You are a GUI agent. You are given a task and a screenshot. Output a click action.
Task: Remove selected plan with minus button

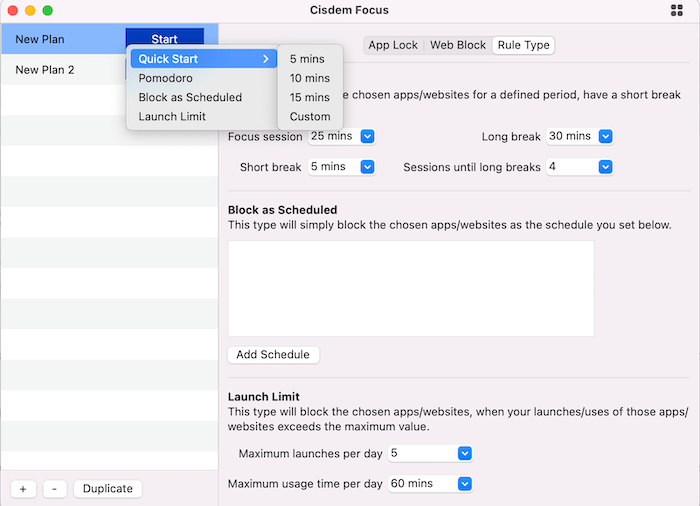(x=54, y=489)
